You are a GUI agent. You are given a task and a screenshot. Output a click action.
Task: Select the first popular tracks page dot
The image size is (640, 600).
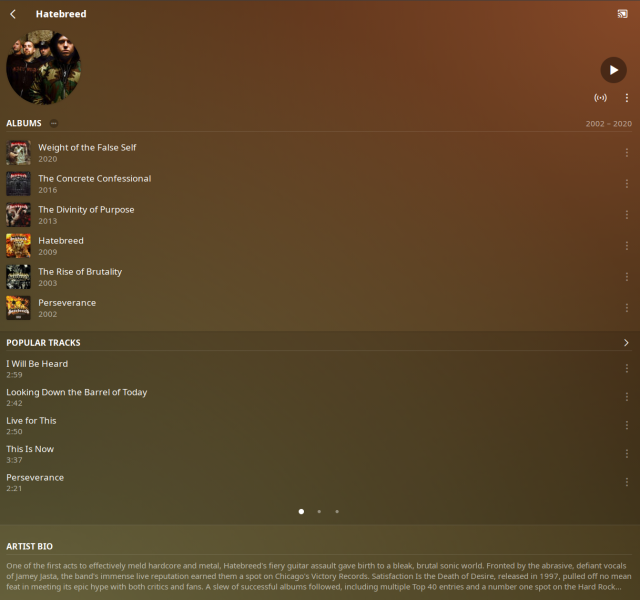(301, 511)
